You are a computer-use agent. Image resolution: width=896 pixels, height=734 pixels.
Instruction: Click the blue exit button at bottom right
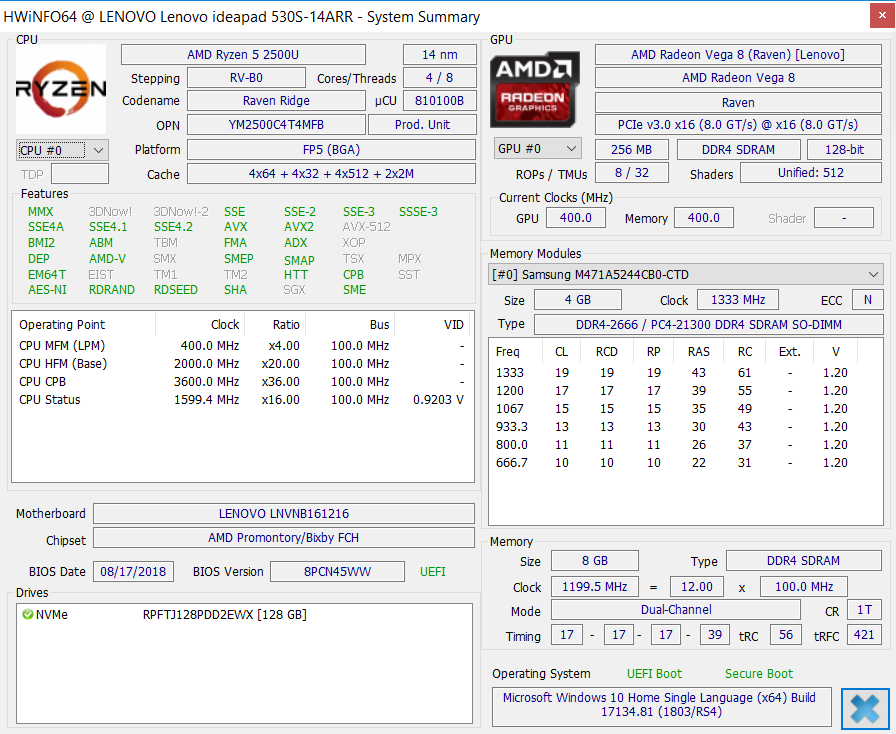coord(864,708)
